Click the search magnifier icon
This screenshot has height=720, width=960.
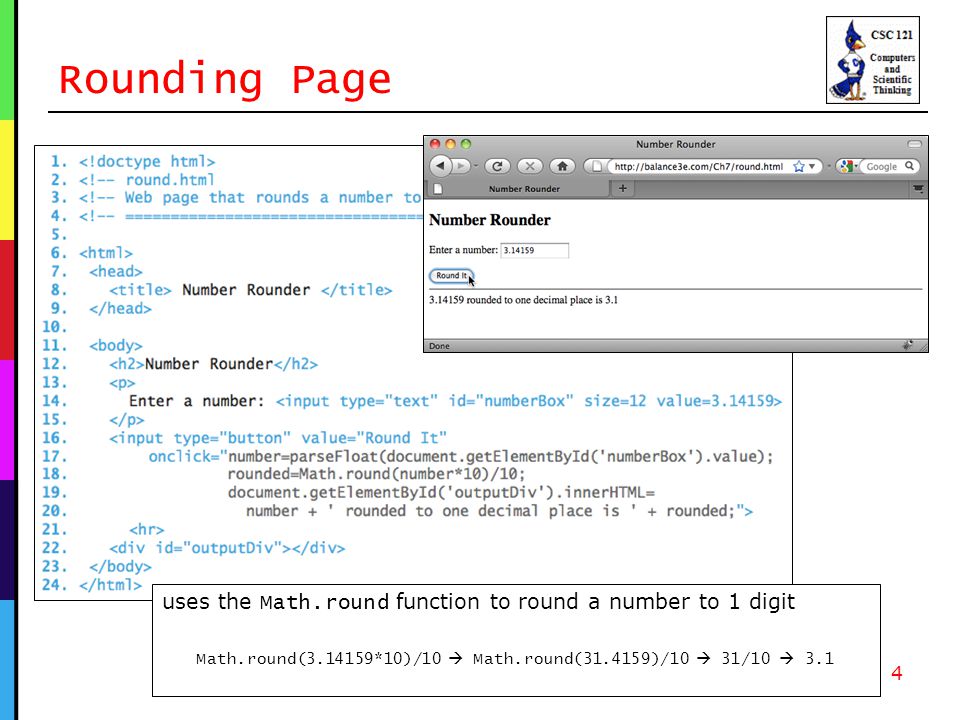click(x=909, y=166)
